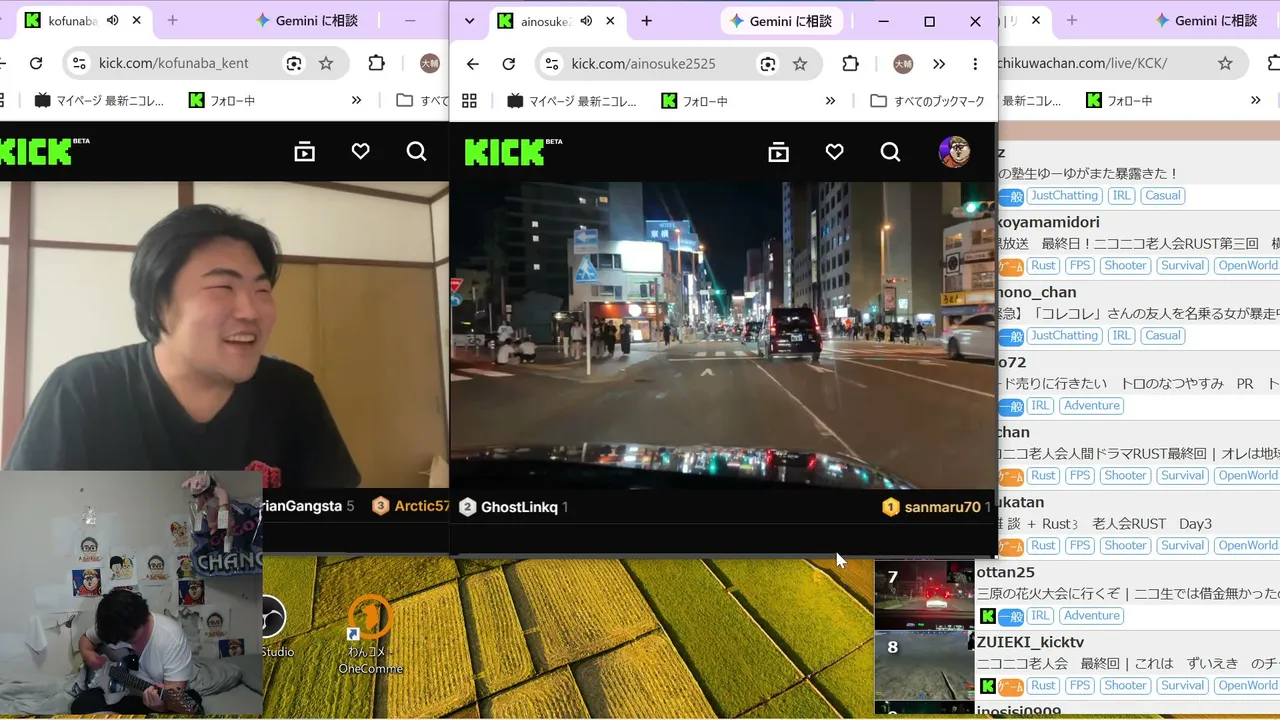Screen dimensions: 1280x720
Task: Open the フォロー中 bookmark in the left window
Action: point(221,101)
